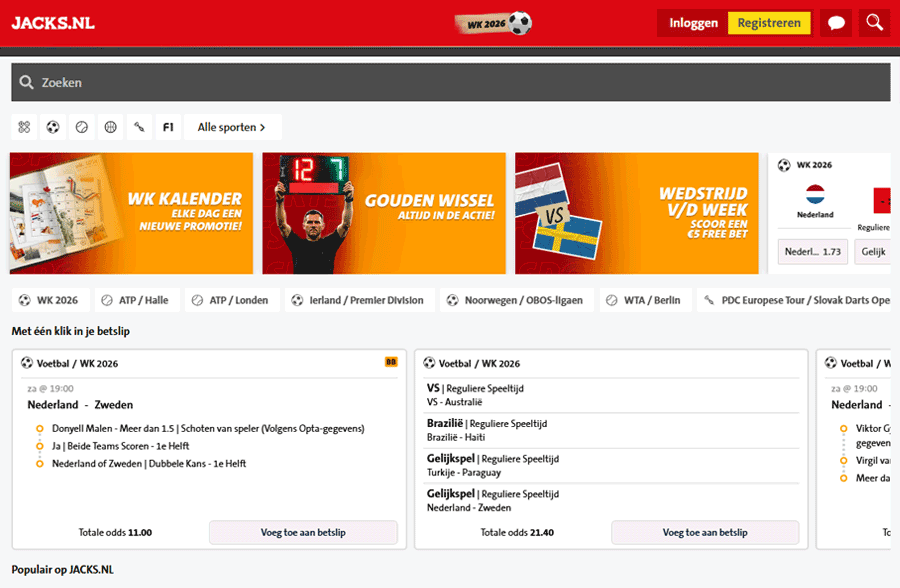Select the darts sport icon

pos(139,127)
